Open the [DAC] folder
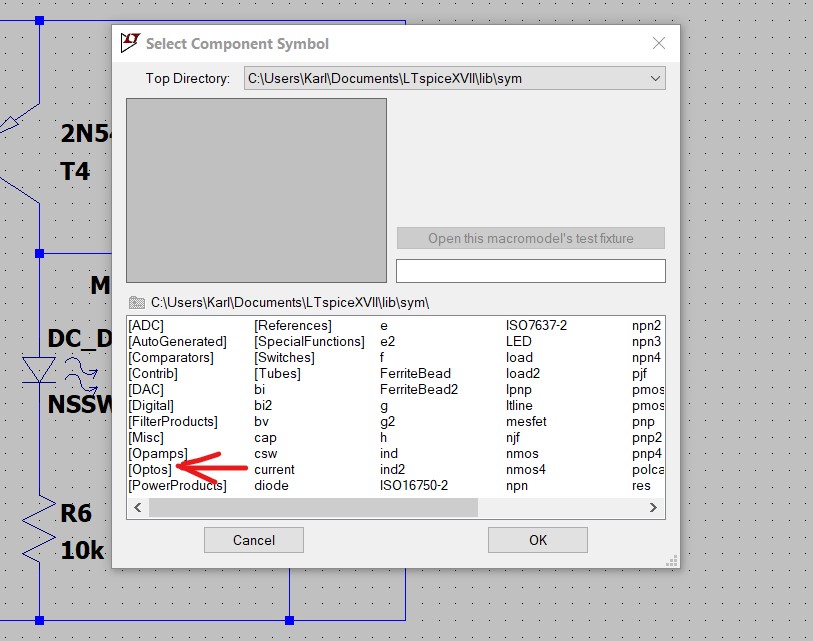 [146, 389]
